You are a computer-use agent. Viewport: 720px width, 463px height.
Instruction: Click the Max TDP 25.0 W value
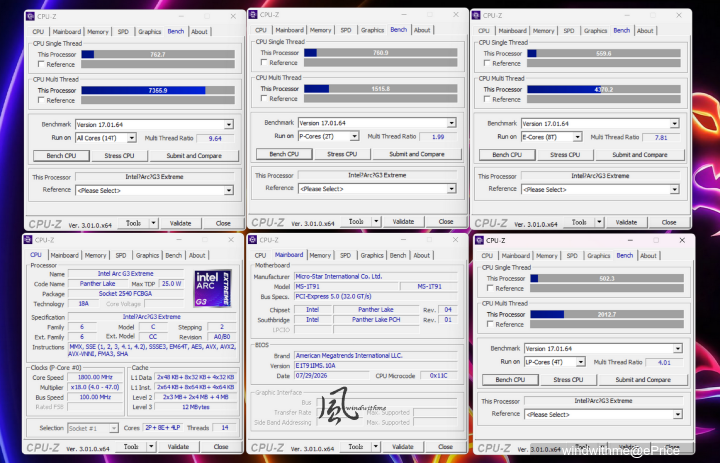click(x=171, y=284)
